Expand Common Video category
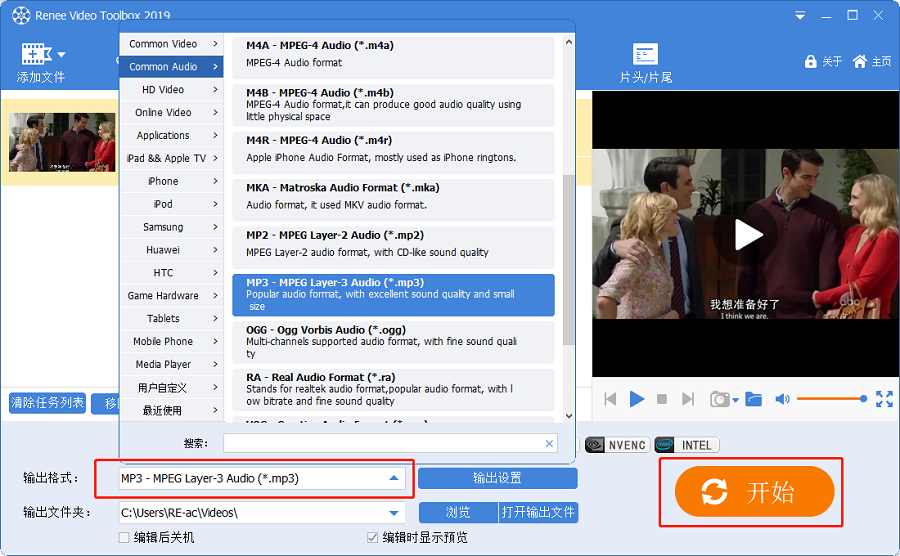Viewport: 900px width, 556px height. click(171, 44)
